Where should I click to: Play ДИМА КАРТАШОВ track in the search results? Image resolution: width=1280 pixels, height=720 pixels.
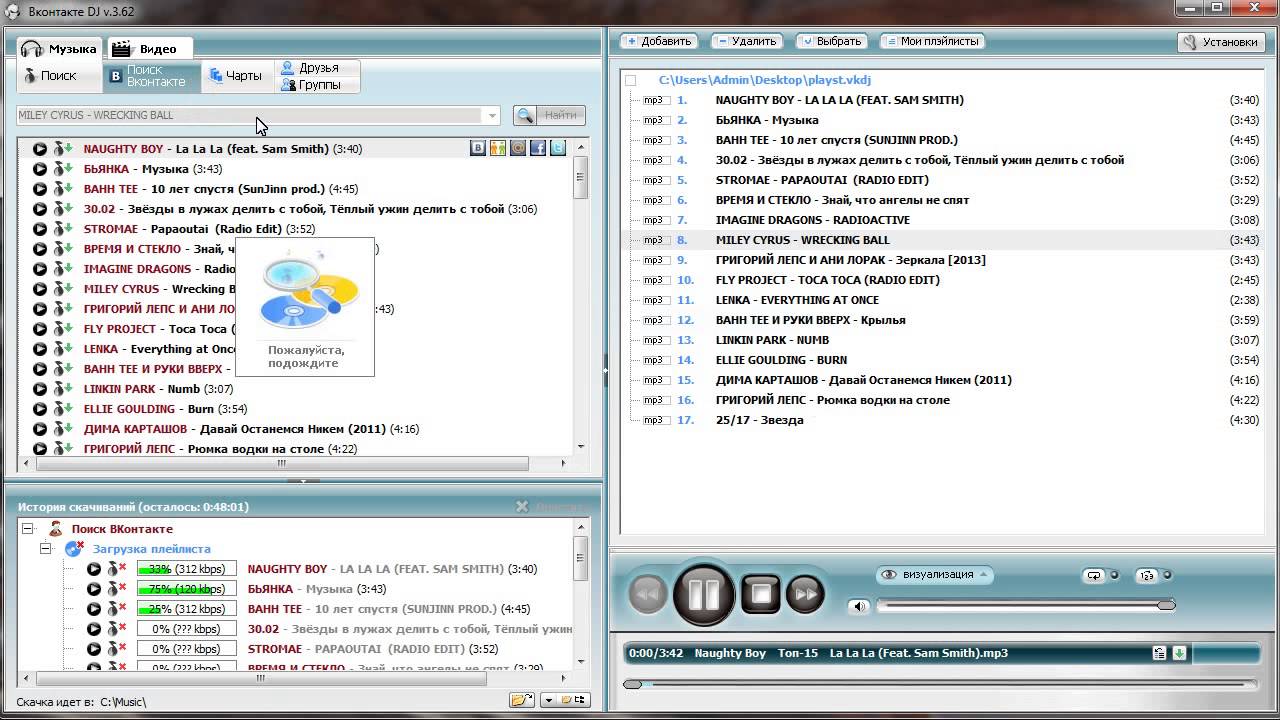tap(39, 429)
